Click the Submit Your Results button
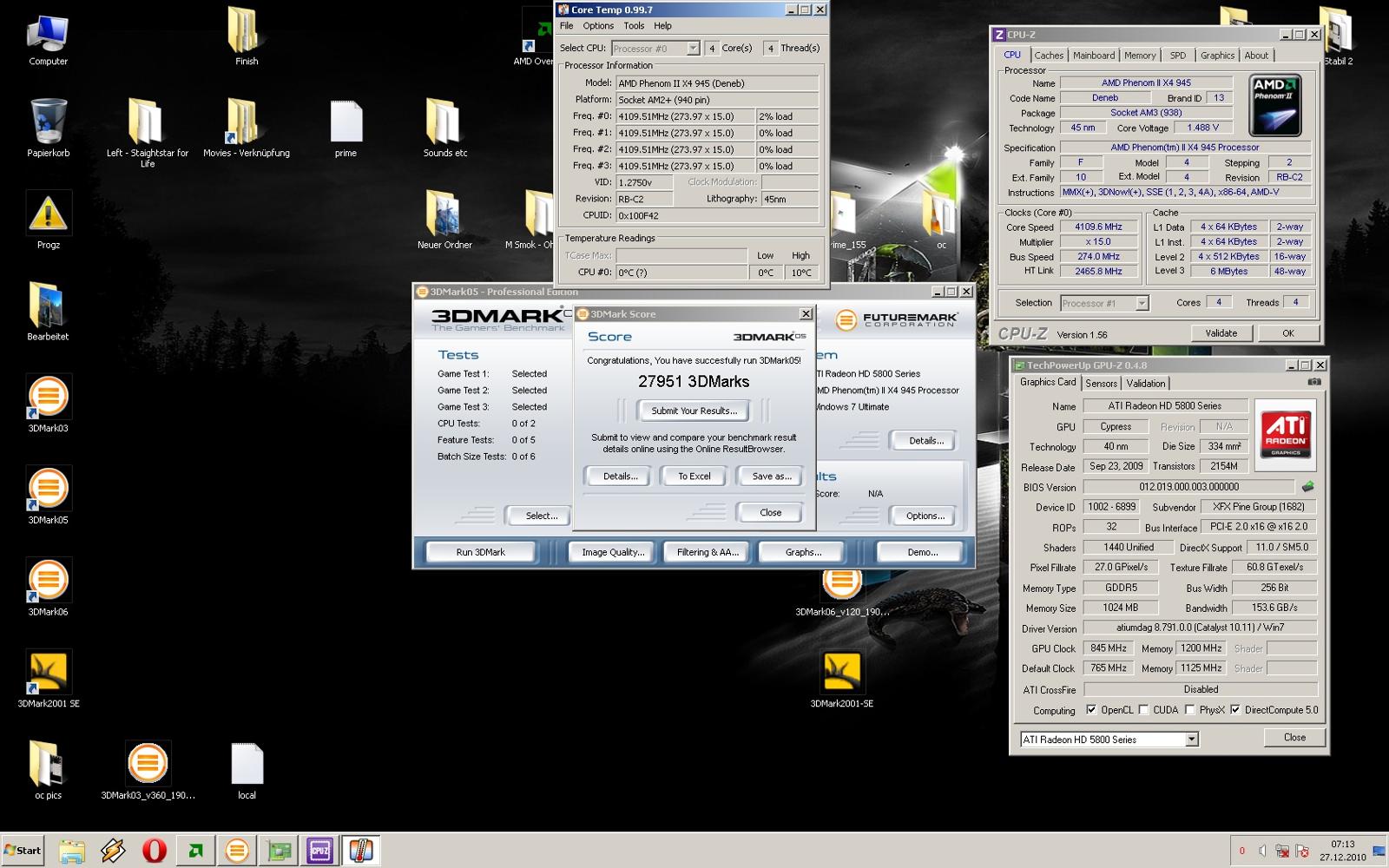1389x868 pixels. 694,411
